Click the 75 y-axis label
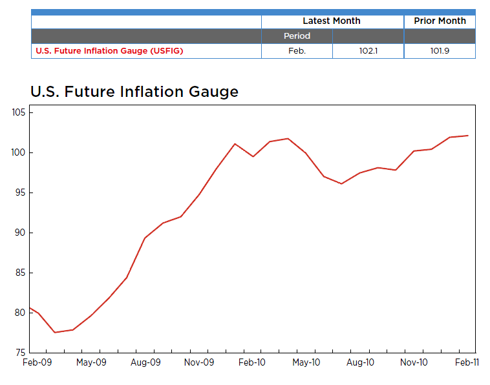 [20, 353]
